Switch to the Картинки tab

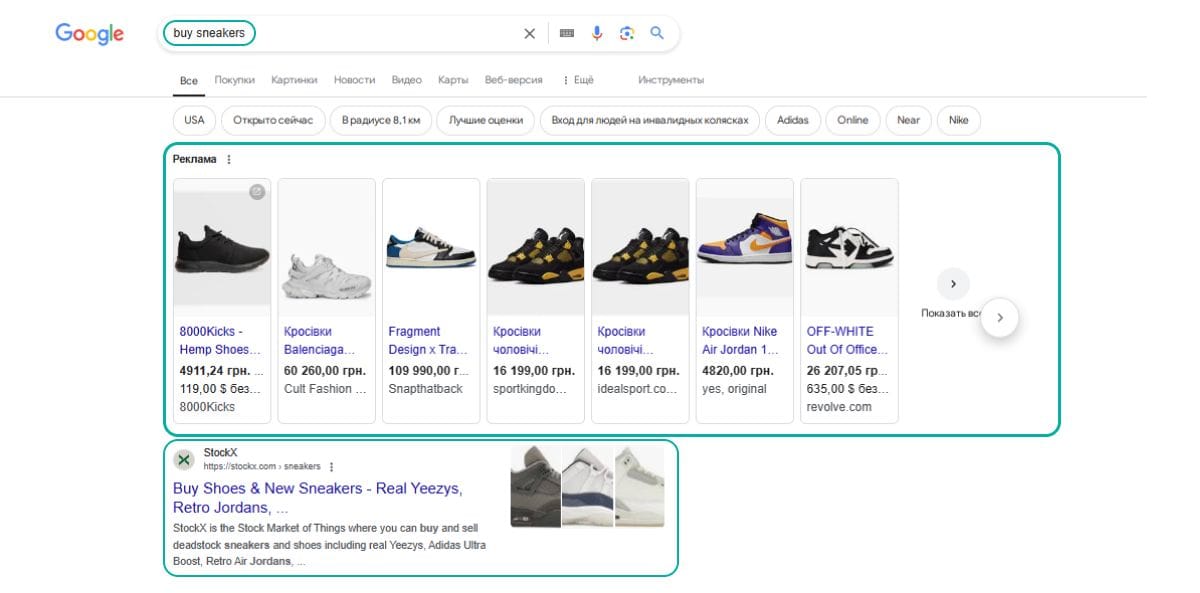point(294,80)
